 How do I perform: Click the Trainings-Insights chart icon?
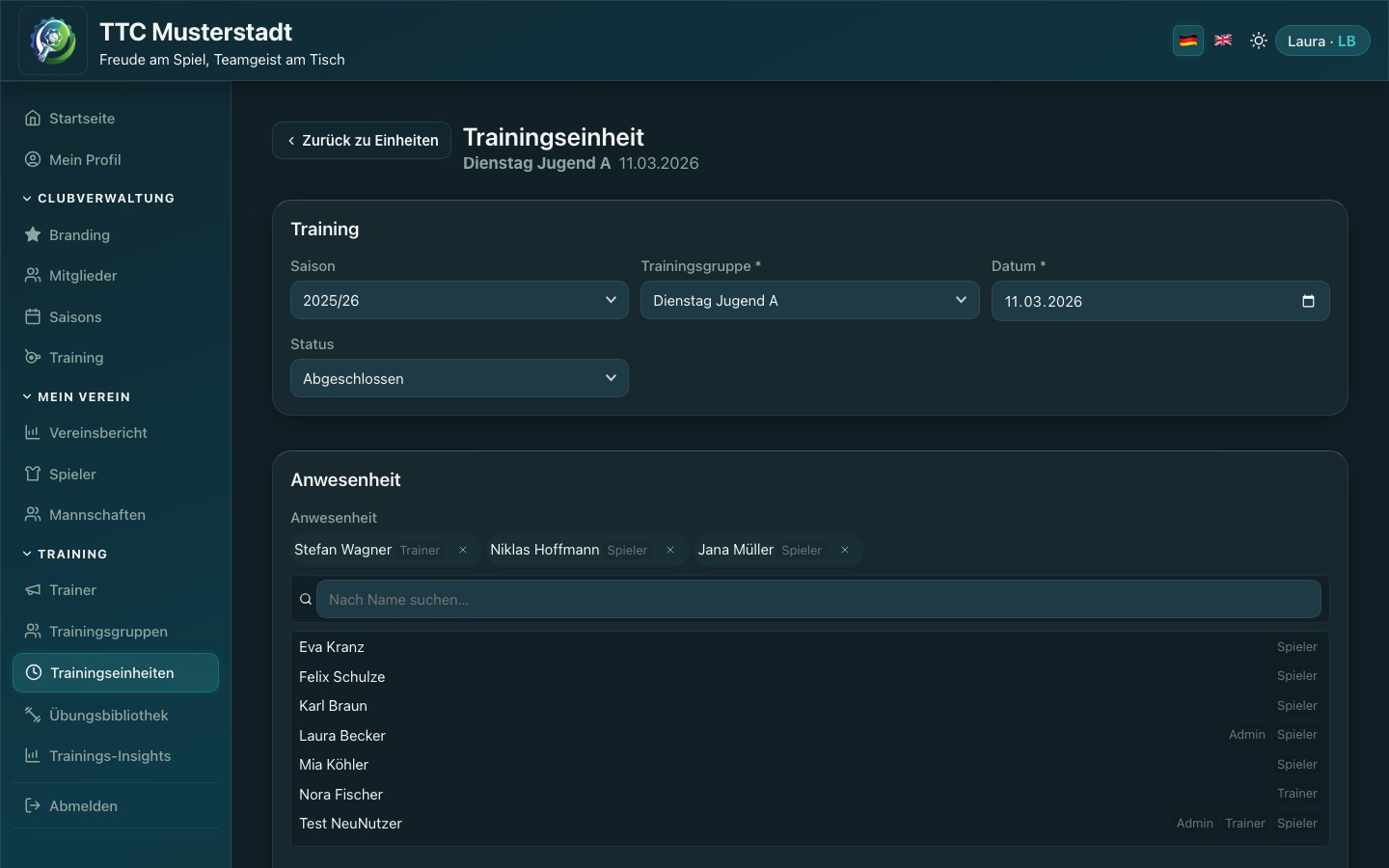point(33,756)
